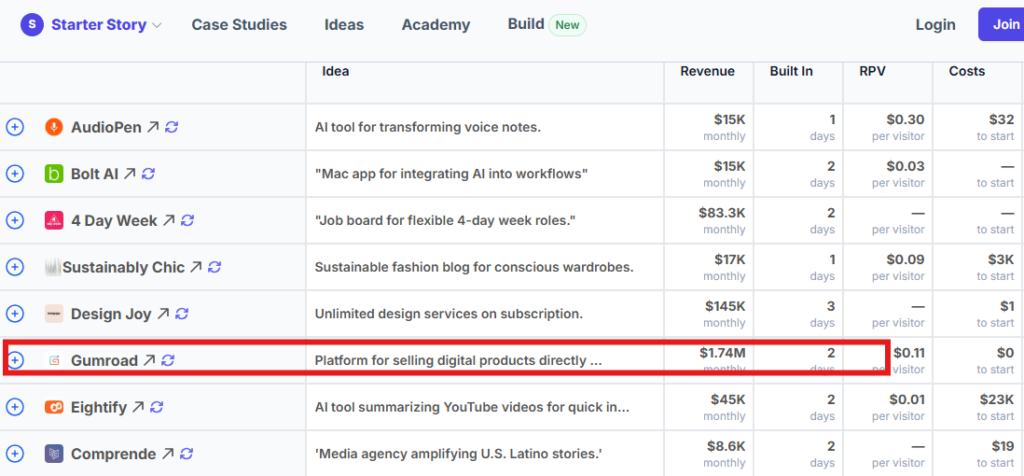Screen dimensions: 1024x476
Task: Click the refresh icon next to Design Joy
Action: 182,314
